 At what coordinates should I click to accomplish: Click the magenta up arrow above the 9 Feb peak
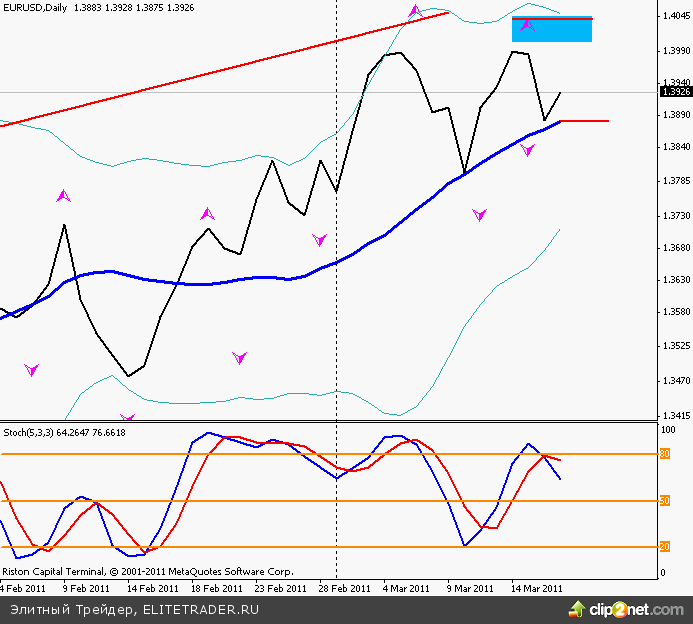(x=64, y=196)
